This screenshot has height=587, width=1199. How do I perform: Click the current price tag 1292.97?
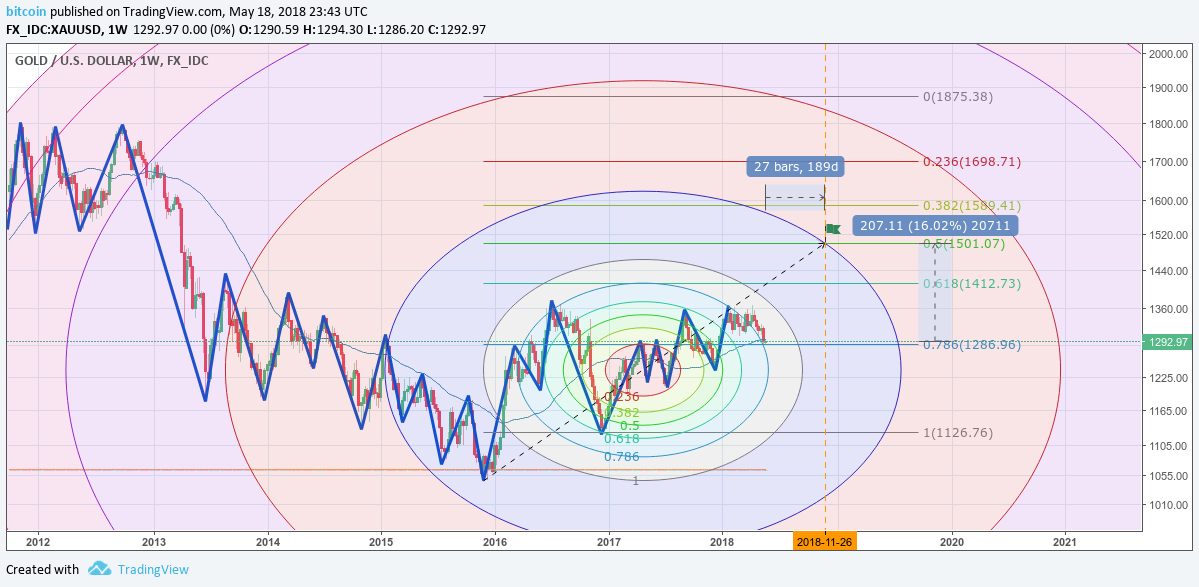pos(1165,342)
